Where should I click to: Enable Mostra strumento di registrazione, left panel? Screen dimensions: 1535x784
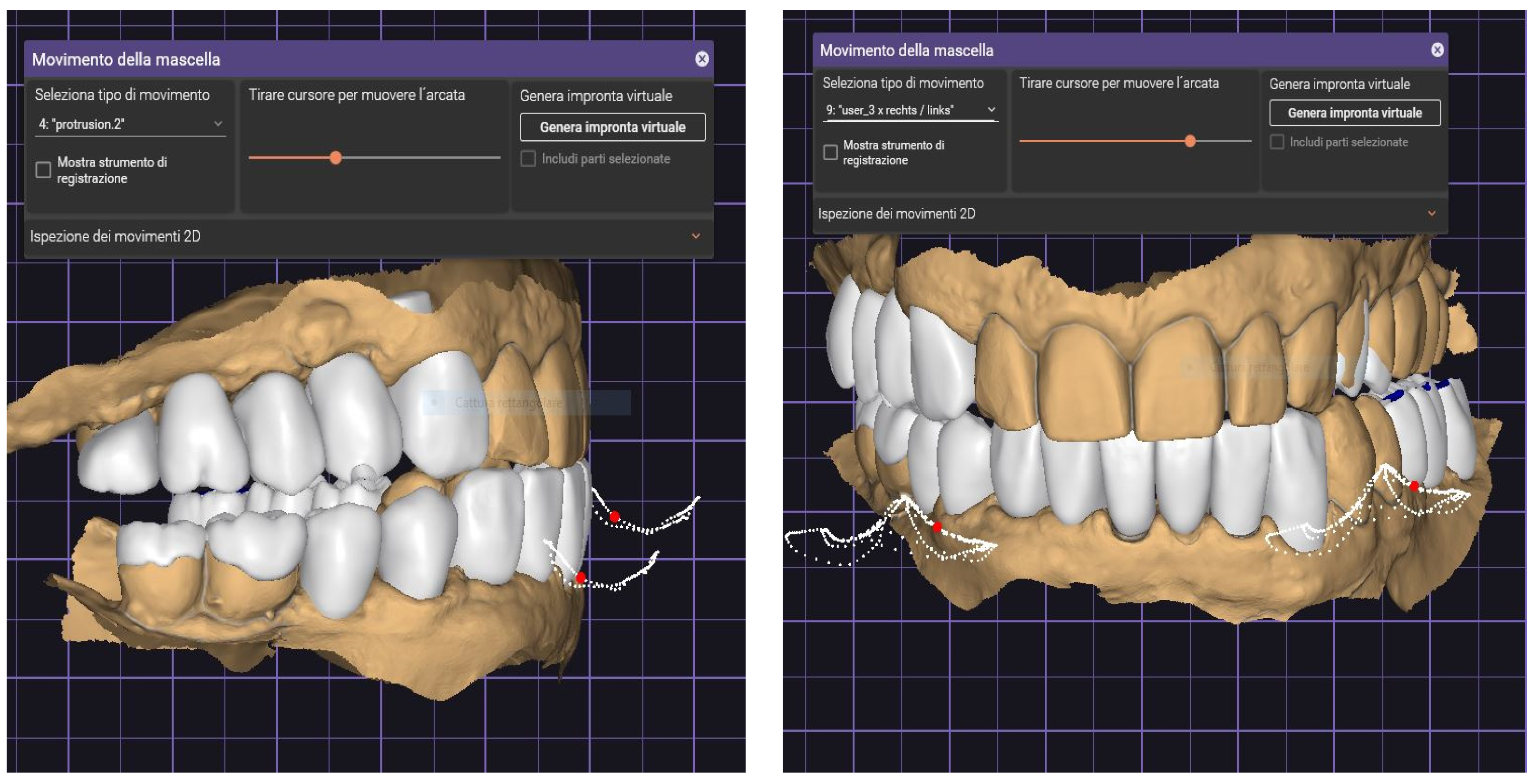tap(43, 170)
